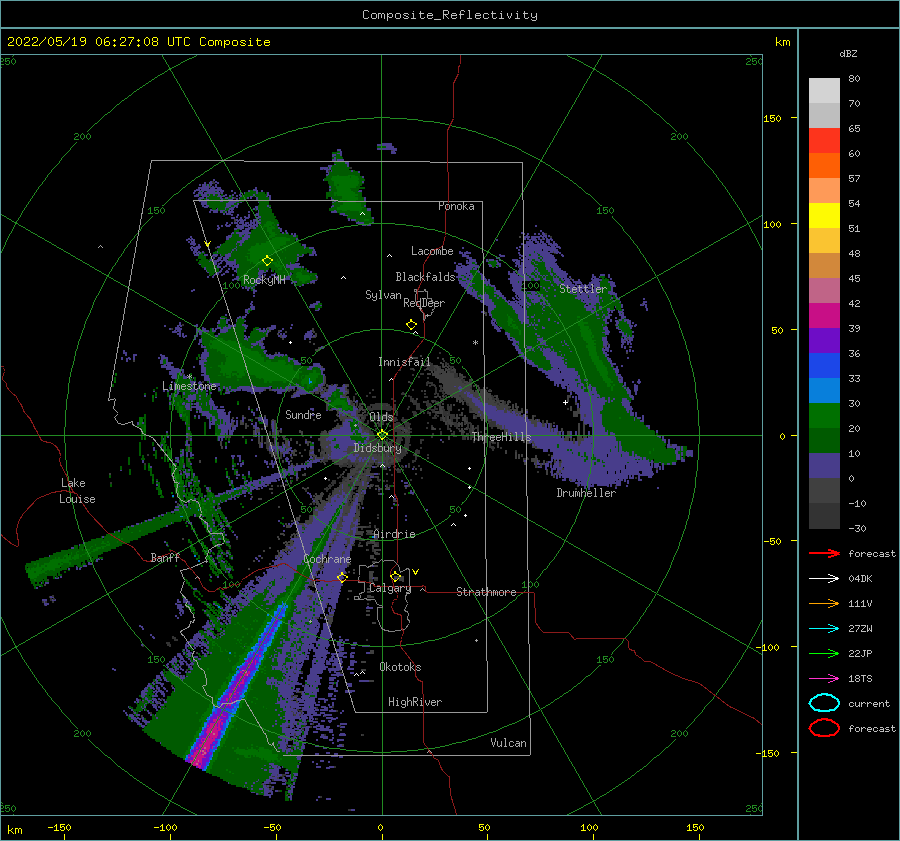Pick the slate blue 0-10 dBZ swatch
This screenshot has height=841, width=900.
[824, 466]
